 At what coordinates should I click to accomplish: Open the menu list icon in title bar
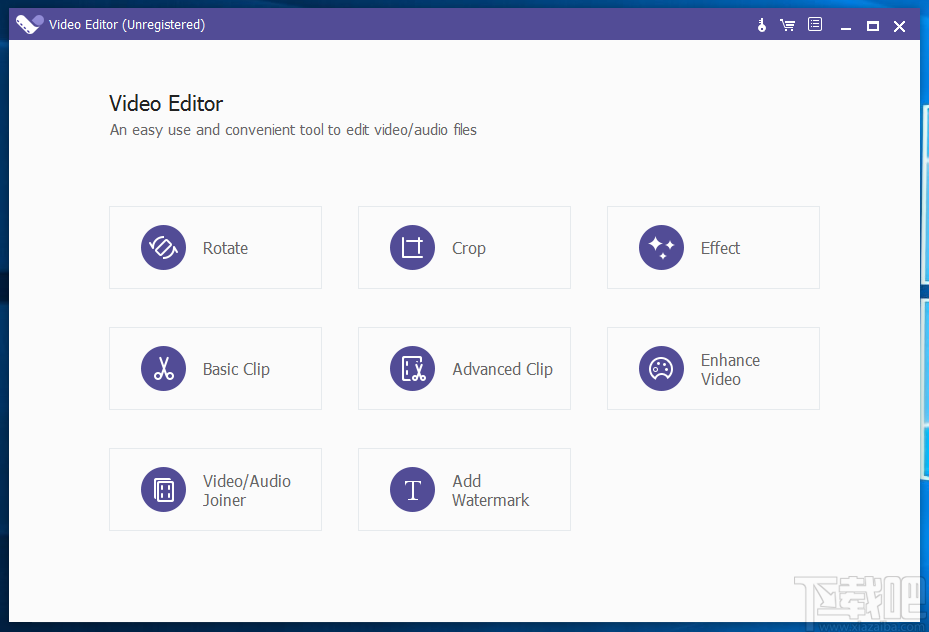point(815,24)
